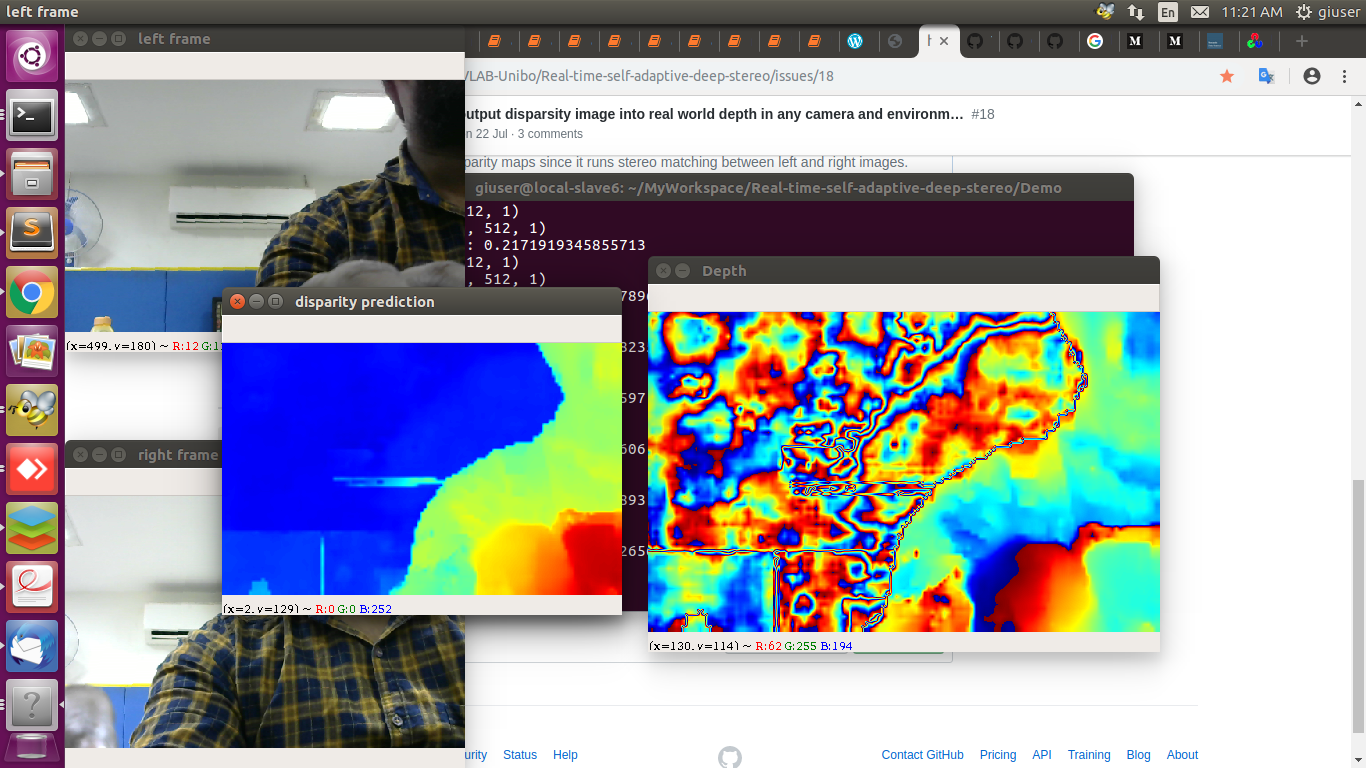Click inside the Depth visualization image
Screen dimensions: 1366x768
pos(900,470)
